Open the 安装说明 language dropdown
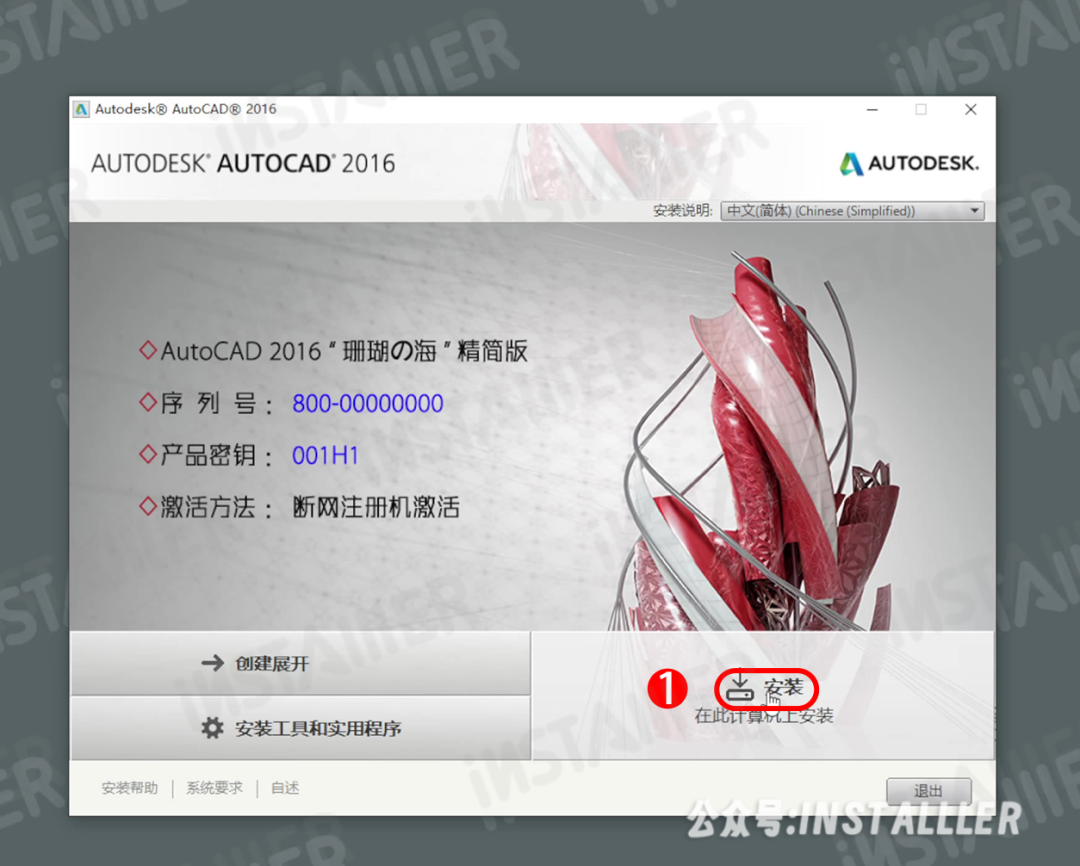This screenshot has height=866, width=1080. click(x=852, y=211)
